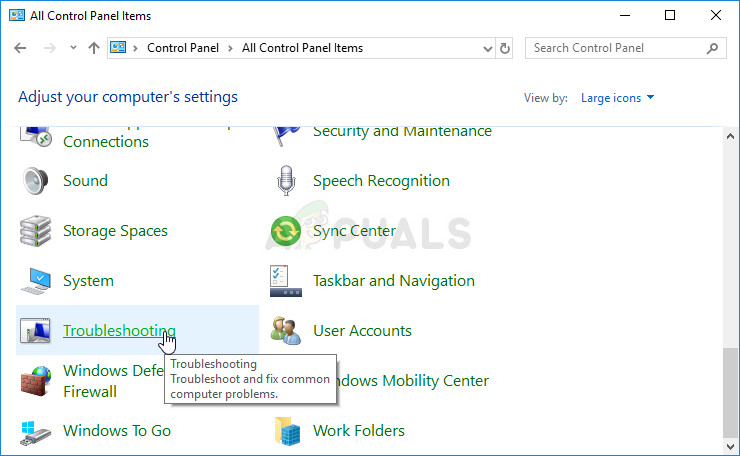740x456 pixels.
Task: Open the System computer icon
Action: coord(35,281)
